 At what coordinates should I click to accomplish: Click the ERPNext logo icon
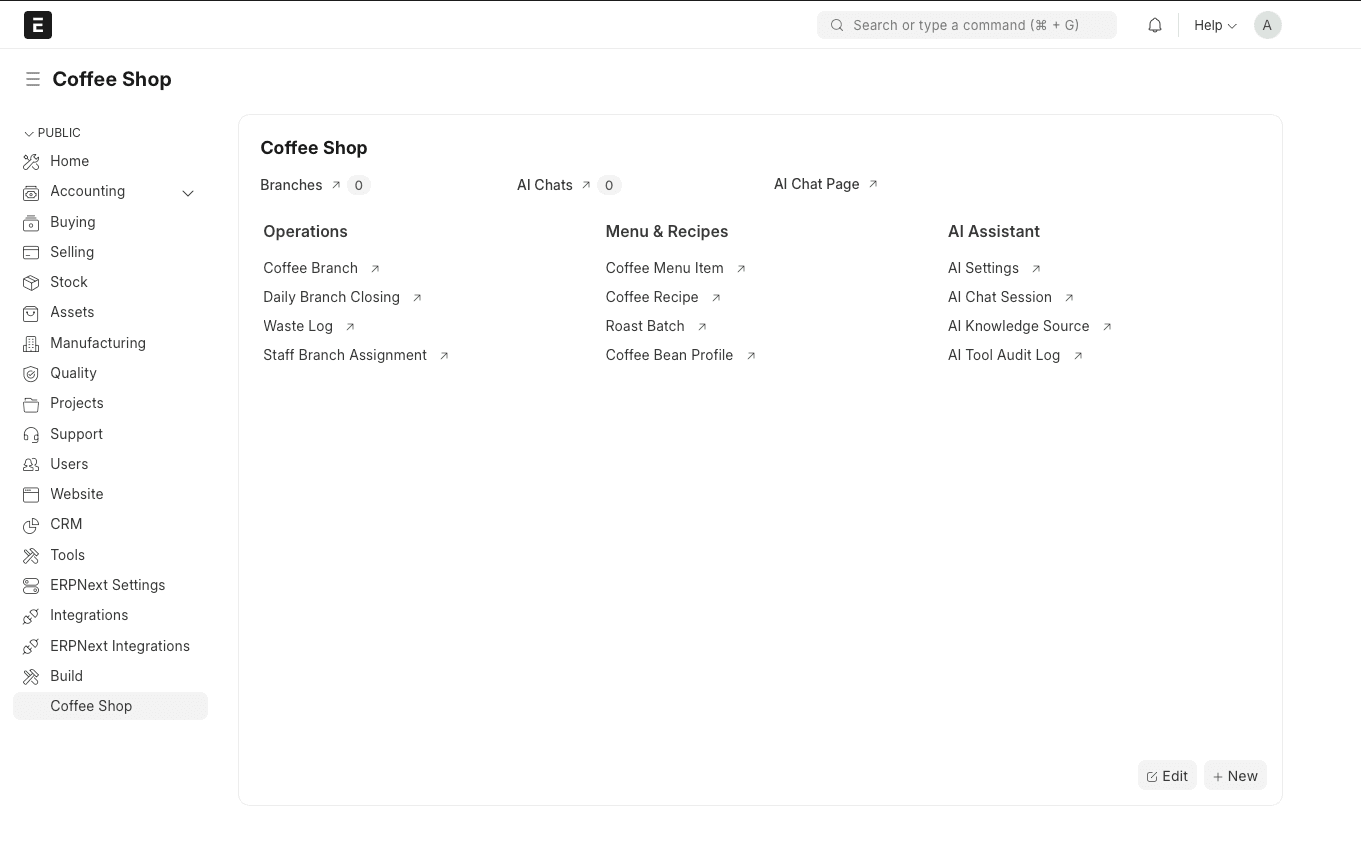pyautogui.click(x=38, y=25)
